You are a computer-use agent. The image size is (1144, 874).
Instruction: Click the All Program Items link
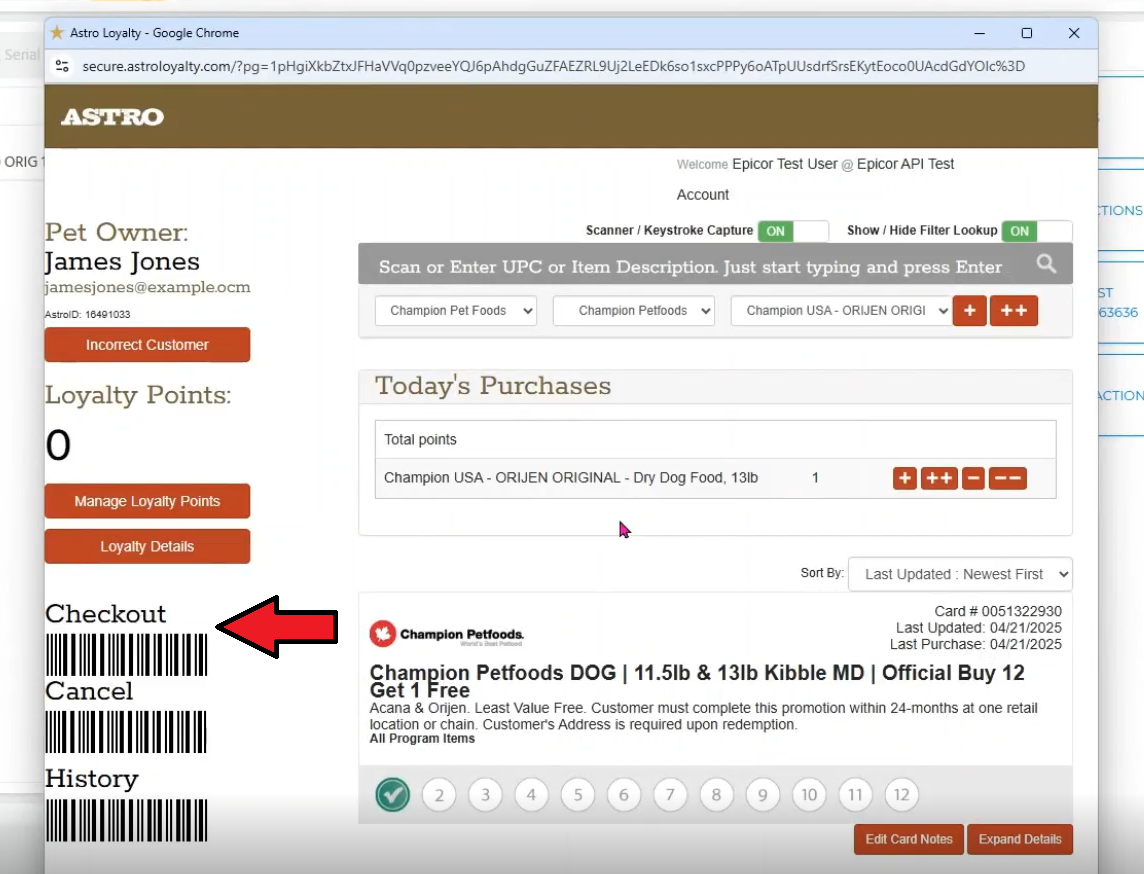422,739
